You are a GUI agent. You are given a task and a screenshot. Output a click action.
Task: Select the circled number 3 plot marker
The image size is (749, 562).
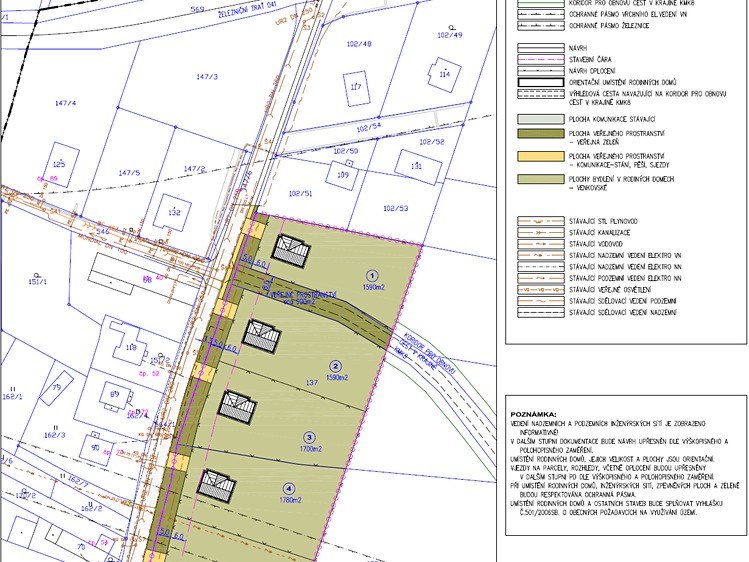click(309, 437)
